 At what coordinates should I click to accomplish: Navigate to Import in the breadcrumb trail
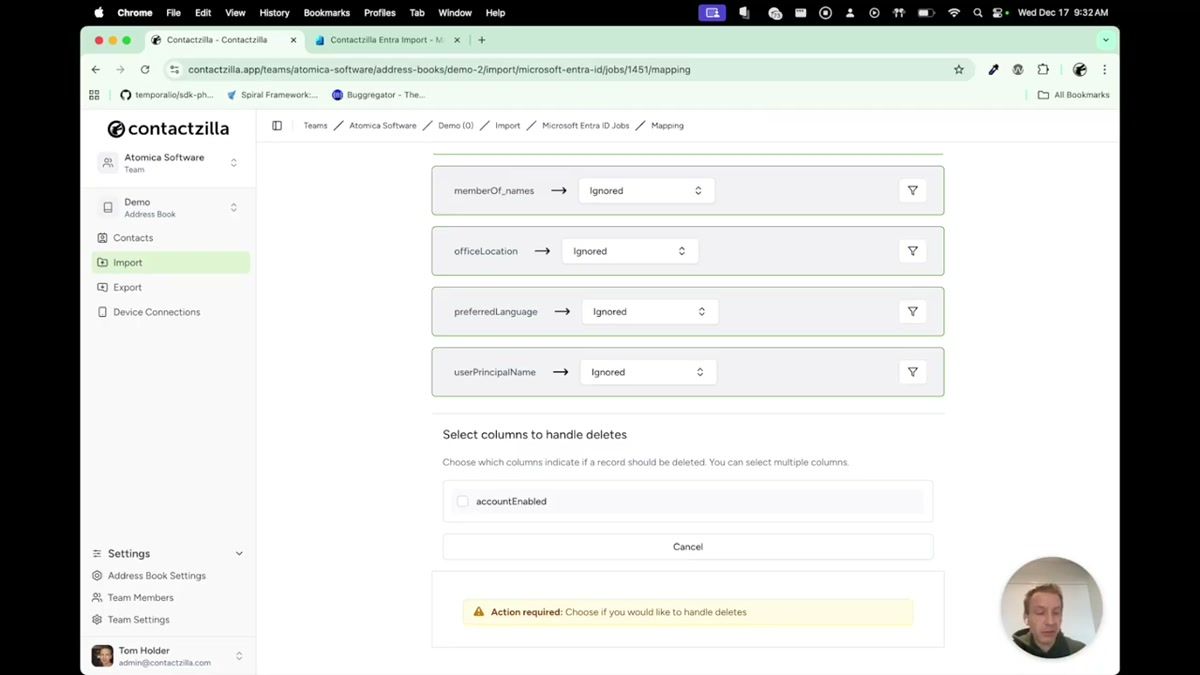(x=507, y=125)
